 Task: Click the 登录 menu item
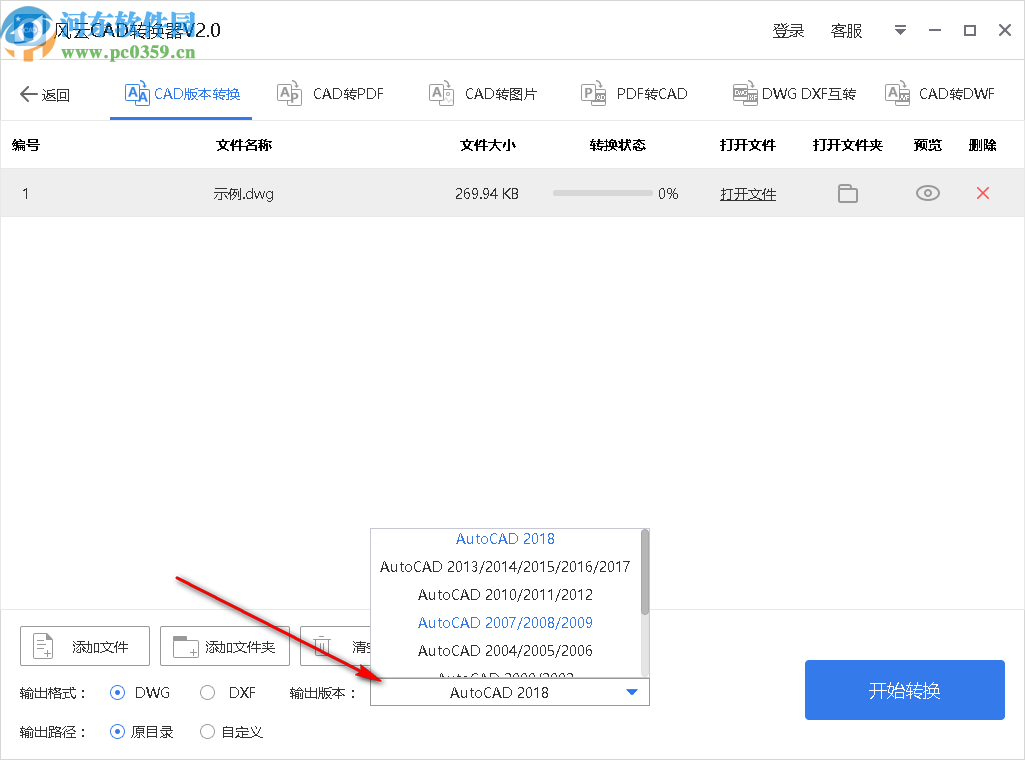pyautogui.click(x=788, y=30)
